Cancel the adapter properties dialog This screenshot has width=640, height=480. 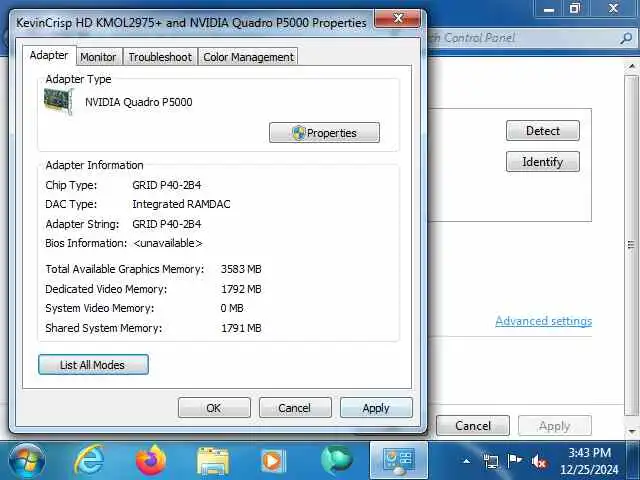click(x=295, y=408)
